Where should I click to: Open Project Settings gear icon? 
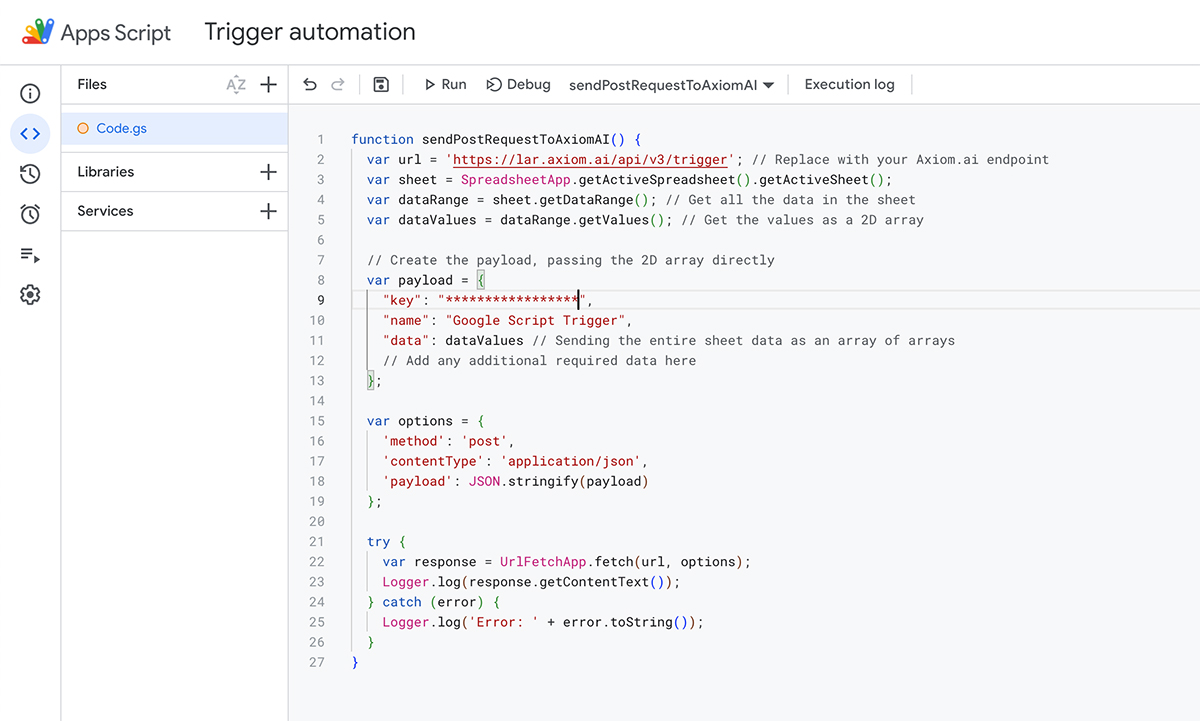30,295
